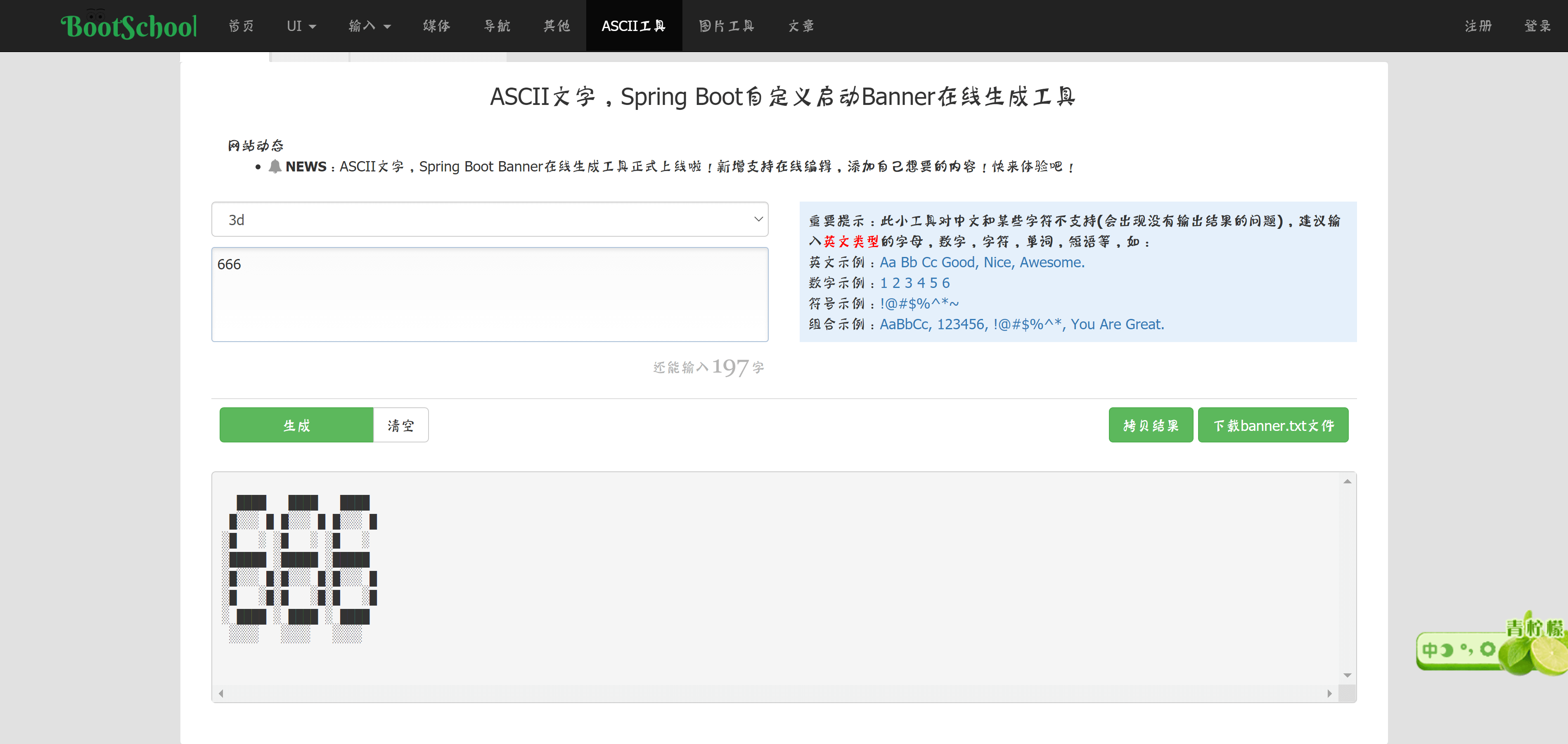Click the BootSchool logo

(x=128, y=26)
